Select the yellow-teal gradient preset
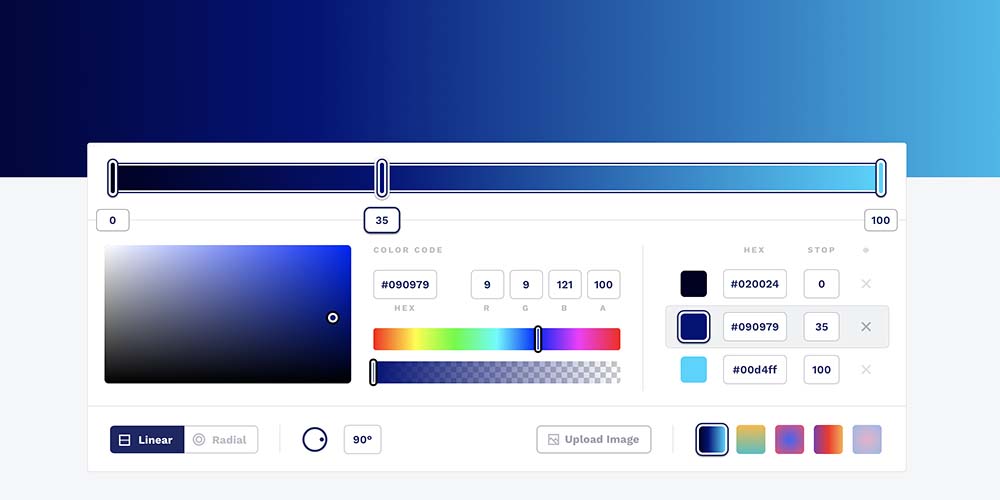1000x500 pixels. pos(751,439)
